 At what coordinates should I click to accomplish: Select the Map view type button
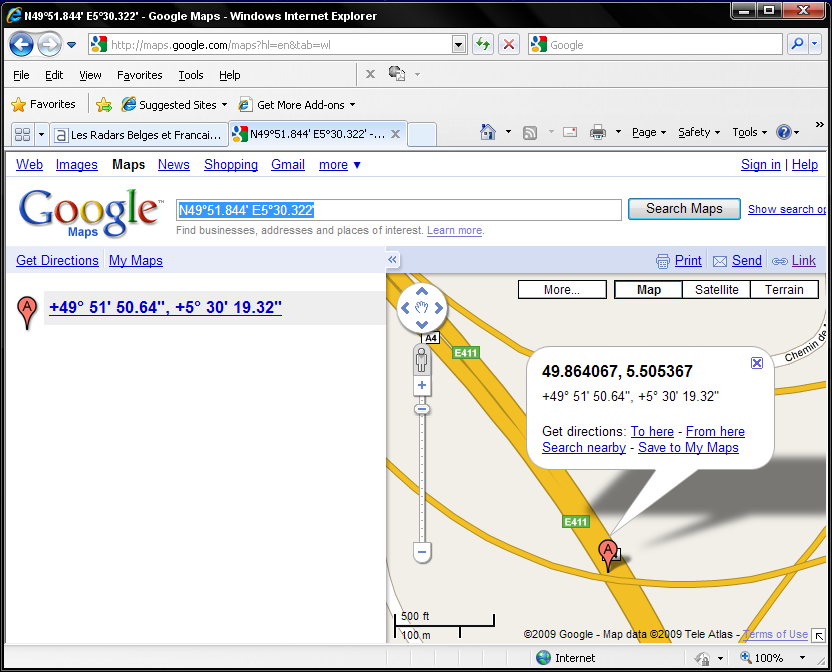[649, 290]
